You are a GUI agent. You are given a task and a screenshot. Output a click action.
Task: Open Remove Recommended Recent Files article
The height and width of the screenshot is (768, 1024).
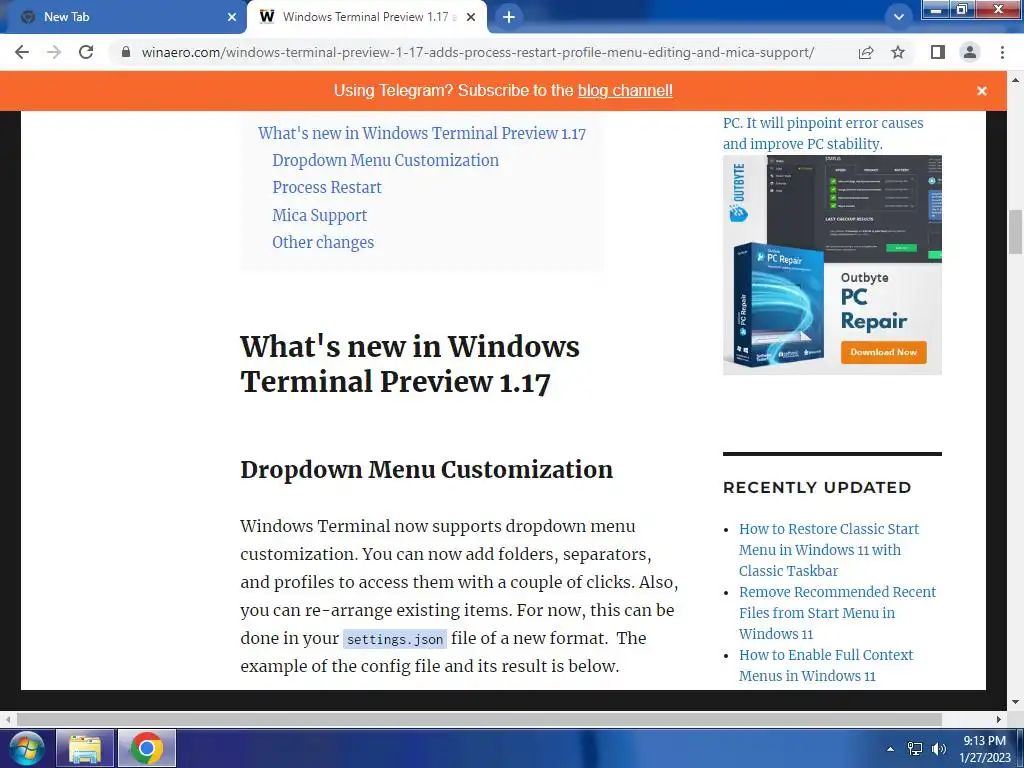(837, 613)
